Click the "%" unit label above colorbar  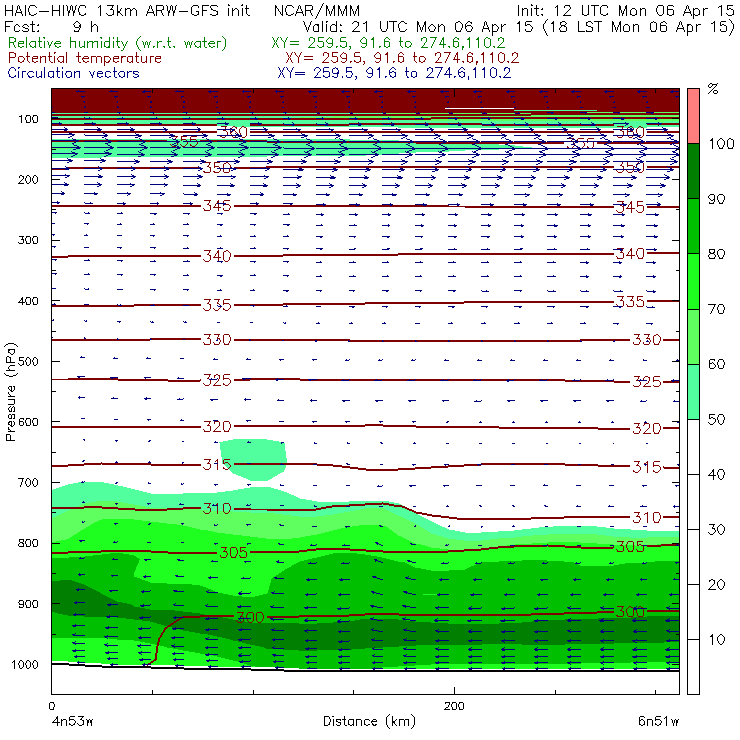point(713,88)
